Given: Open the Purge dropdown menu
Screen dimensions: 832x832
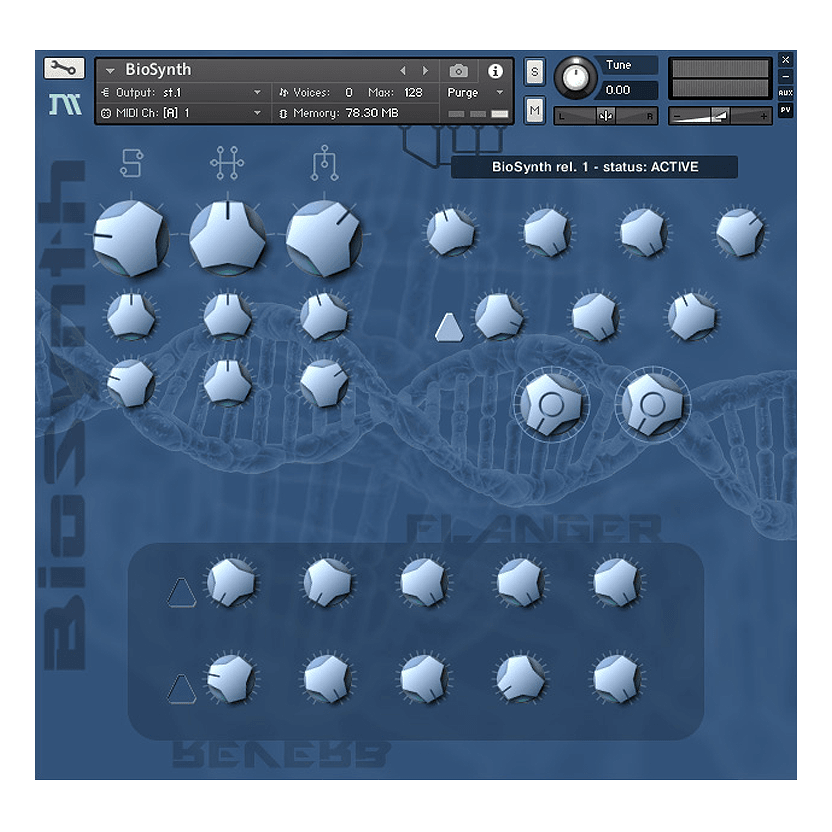Looking at the screenshot, I should pos(465,92).
